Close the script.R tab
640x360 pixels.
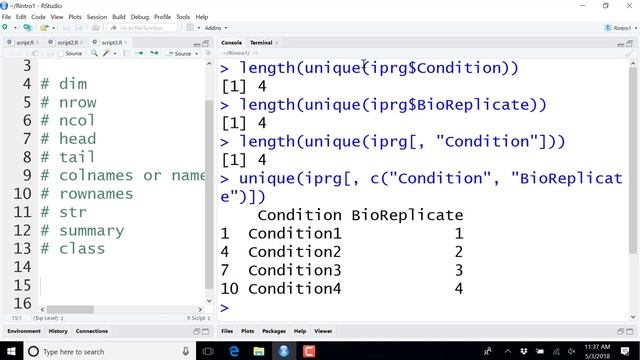[x=37, y=42]
